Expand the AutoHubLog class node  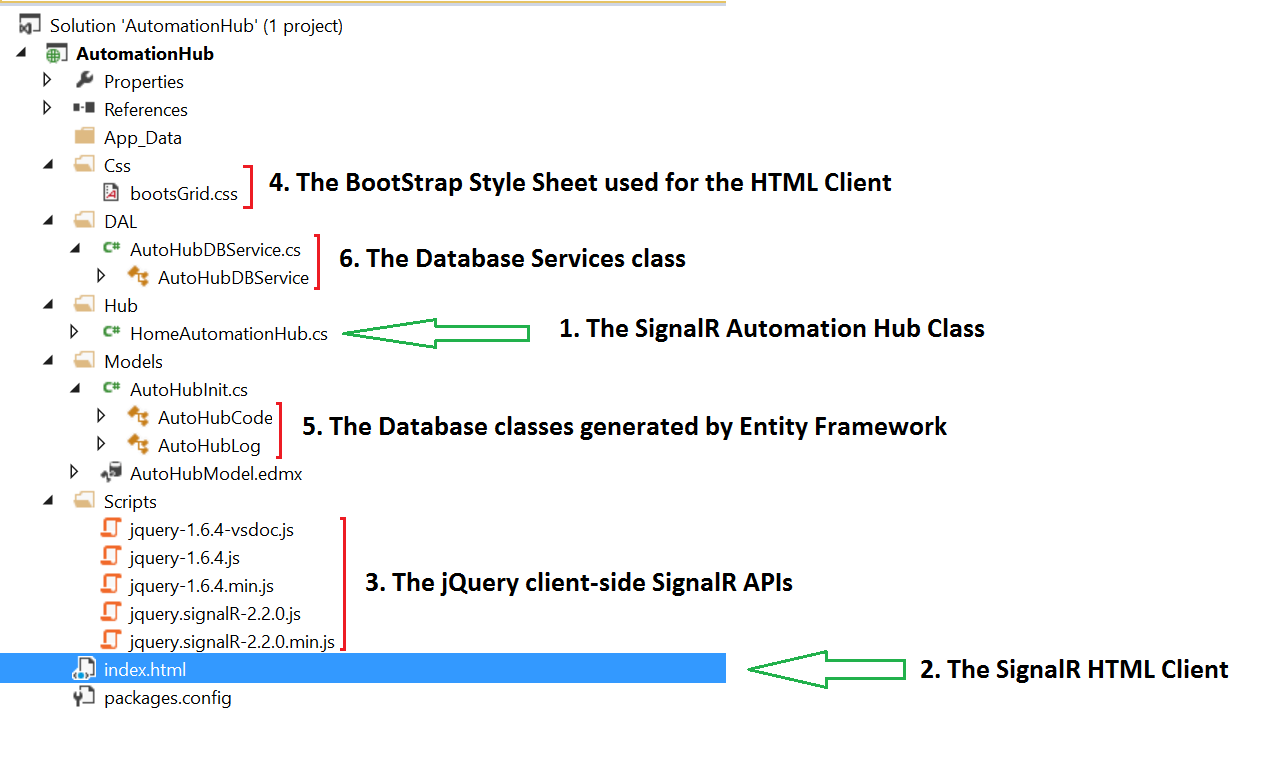[x=101, y=445]
